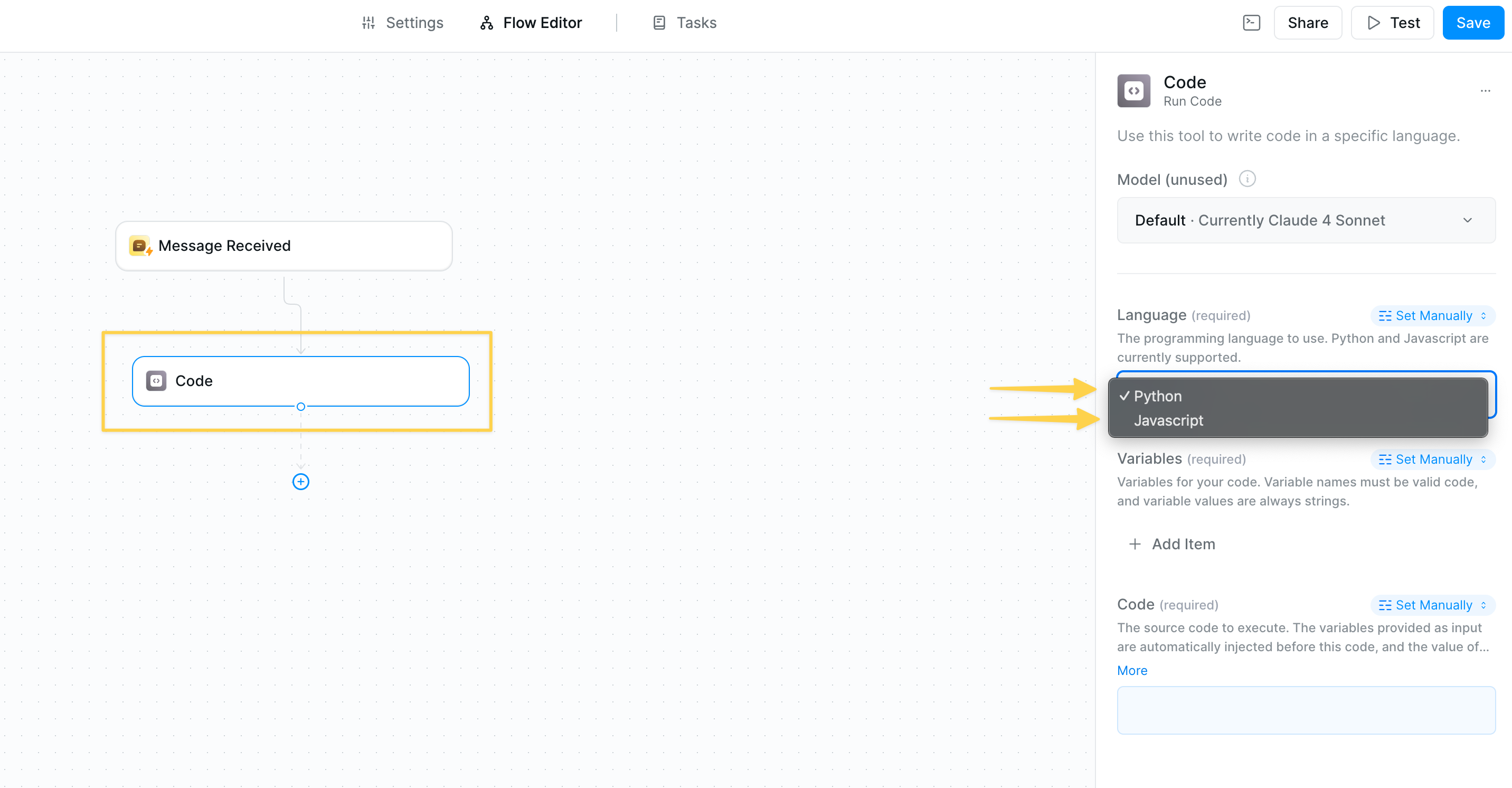The height and width of the screenshot is (788, 1512).
Task: Click the terminal console icon
Action: click(x=1251, y=23)
